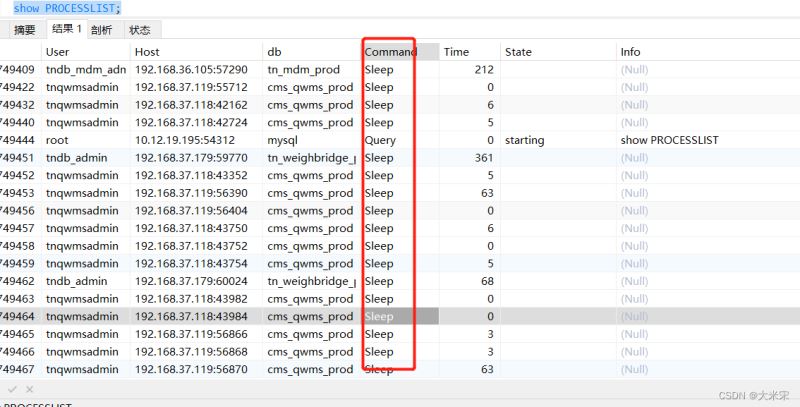Click Time value 361
Screen dimensions: 800x407
tap(484, 158)
